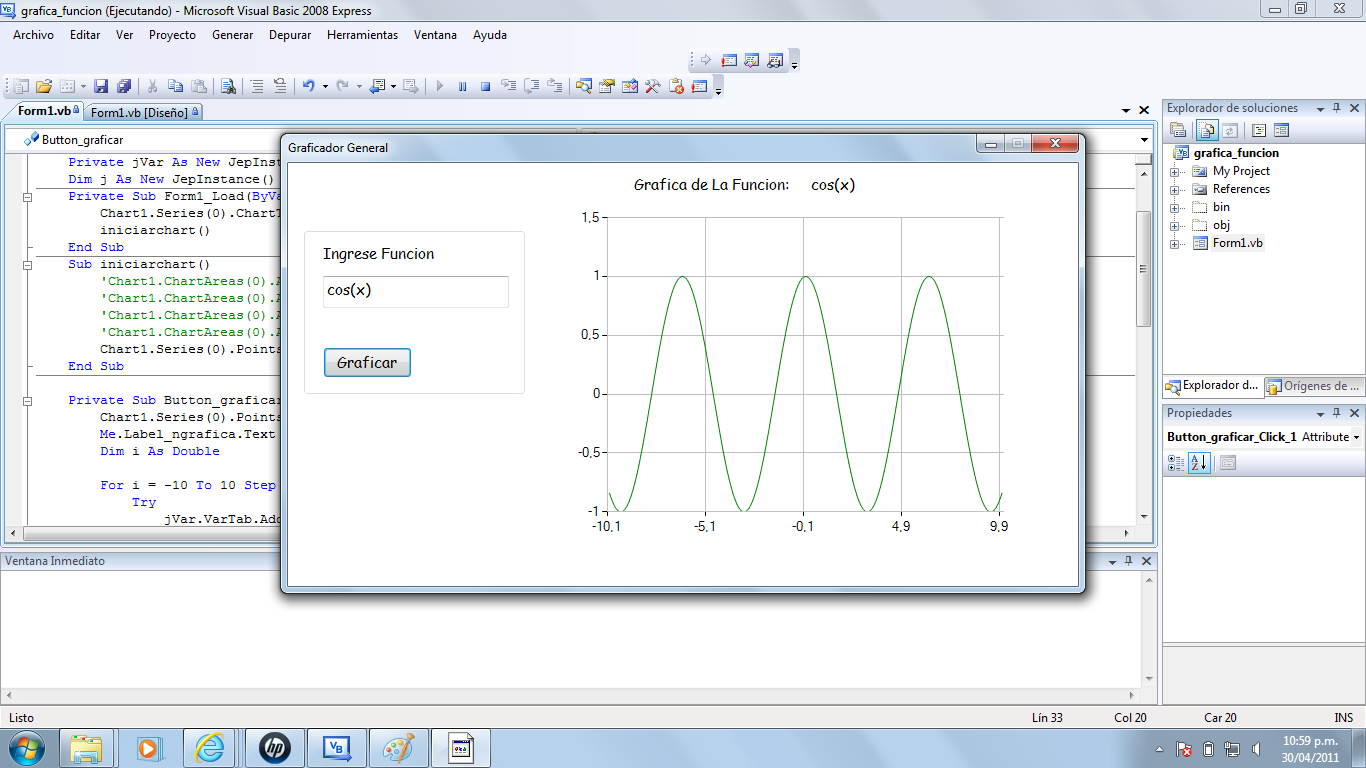Click the Mostrar todos los archivos icon
This screenshot has height=768, width=1366.
pyautogui.click(x=1206, y=129)
